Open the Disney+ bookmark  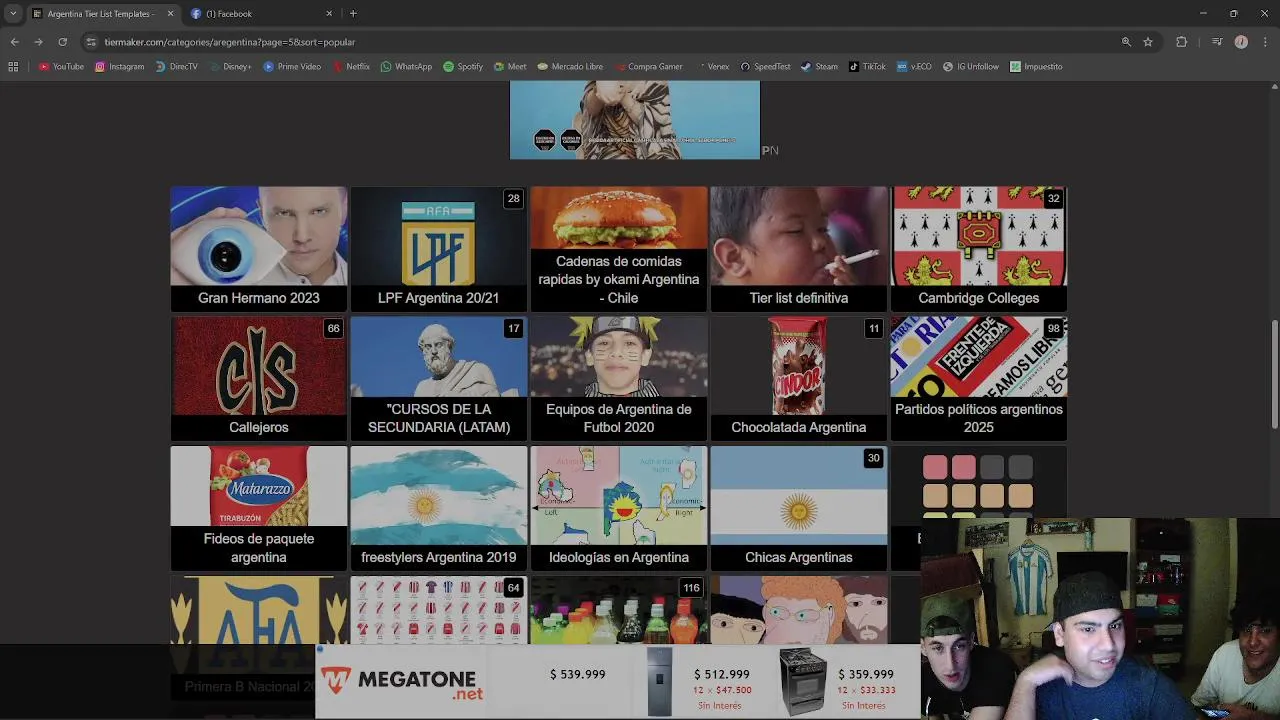pos(230,67)
